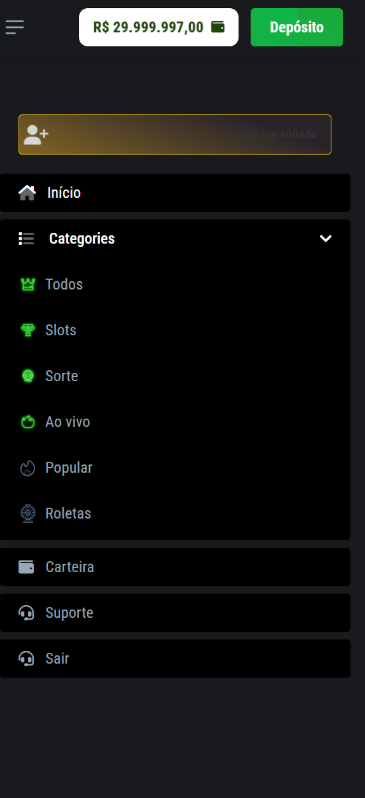Collapse Categories with the chevron arrow

(325, 238)
